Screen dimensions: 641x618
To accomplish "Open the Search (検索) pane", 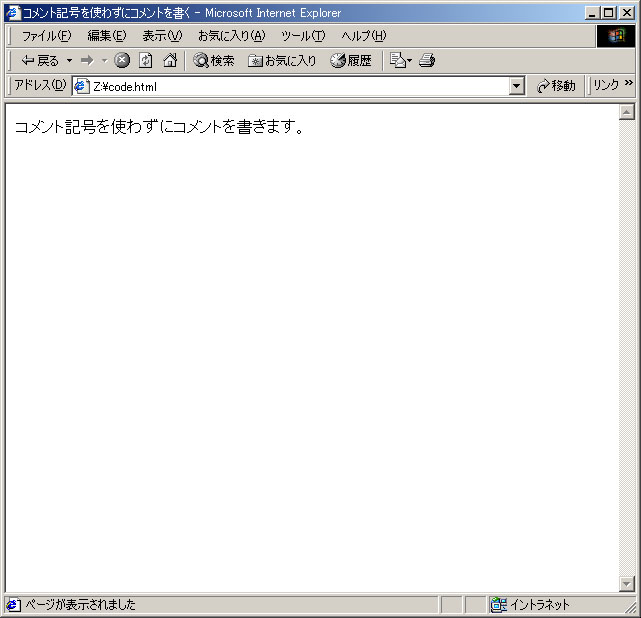I will pos(214,60).
